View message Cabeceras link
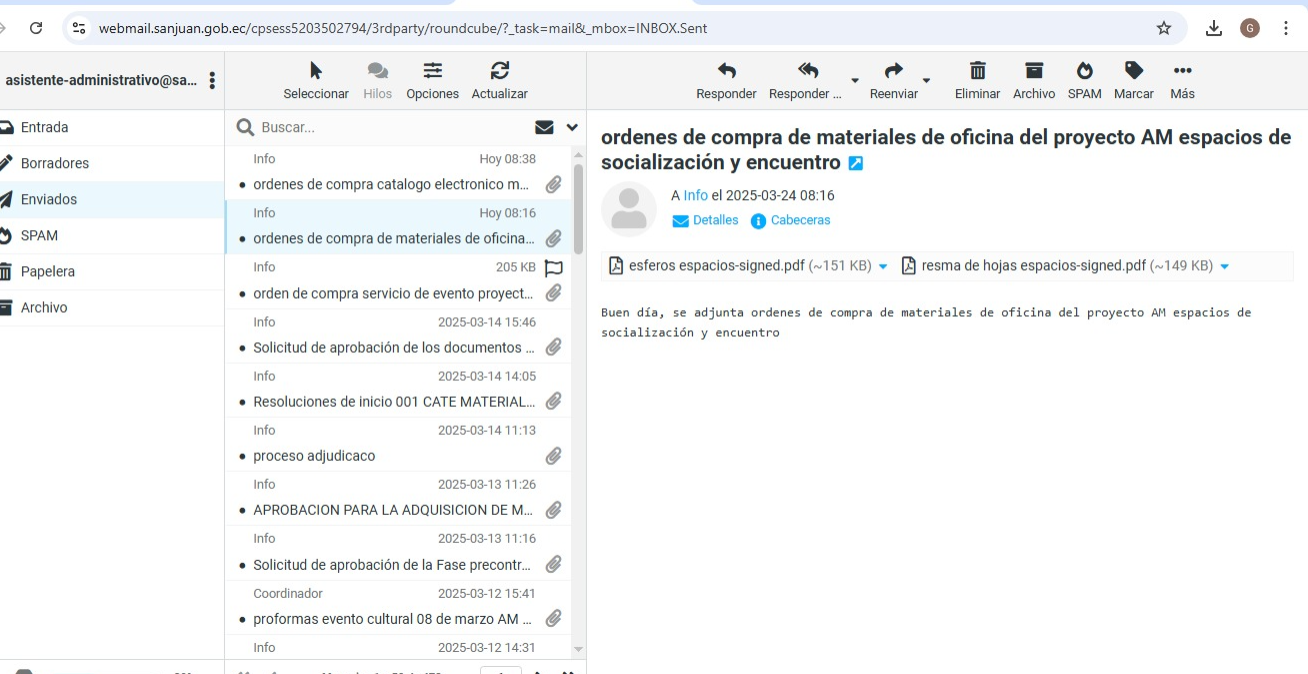 tap(800, 221)
